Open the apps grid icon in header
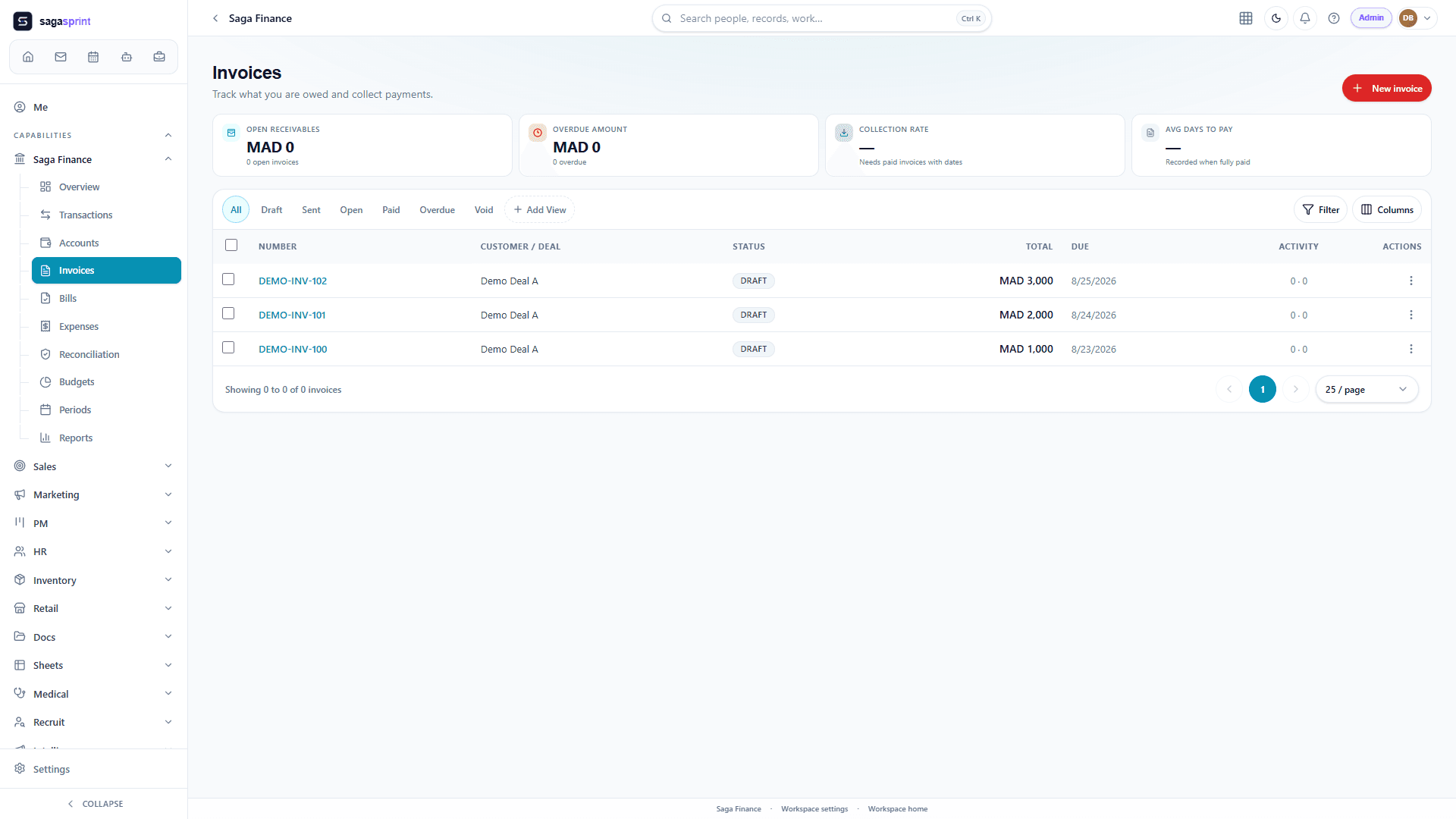Image resolution: width=1456 pixels, height=819 pixels. click(1246, 18)
